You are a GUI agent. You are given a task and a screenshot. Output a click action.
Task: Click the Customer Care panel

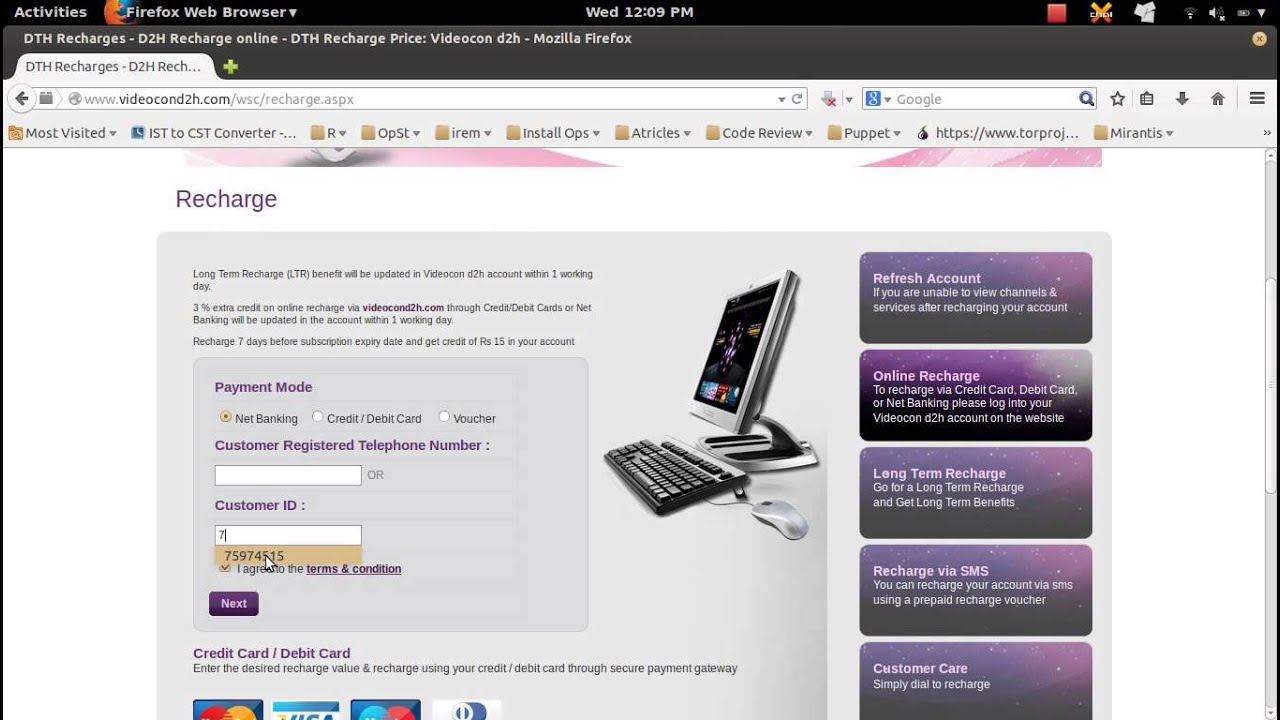click(x=976, y=680)
